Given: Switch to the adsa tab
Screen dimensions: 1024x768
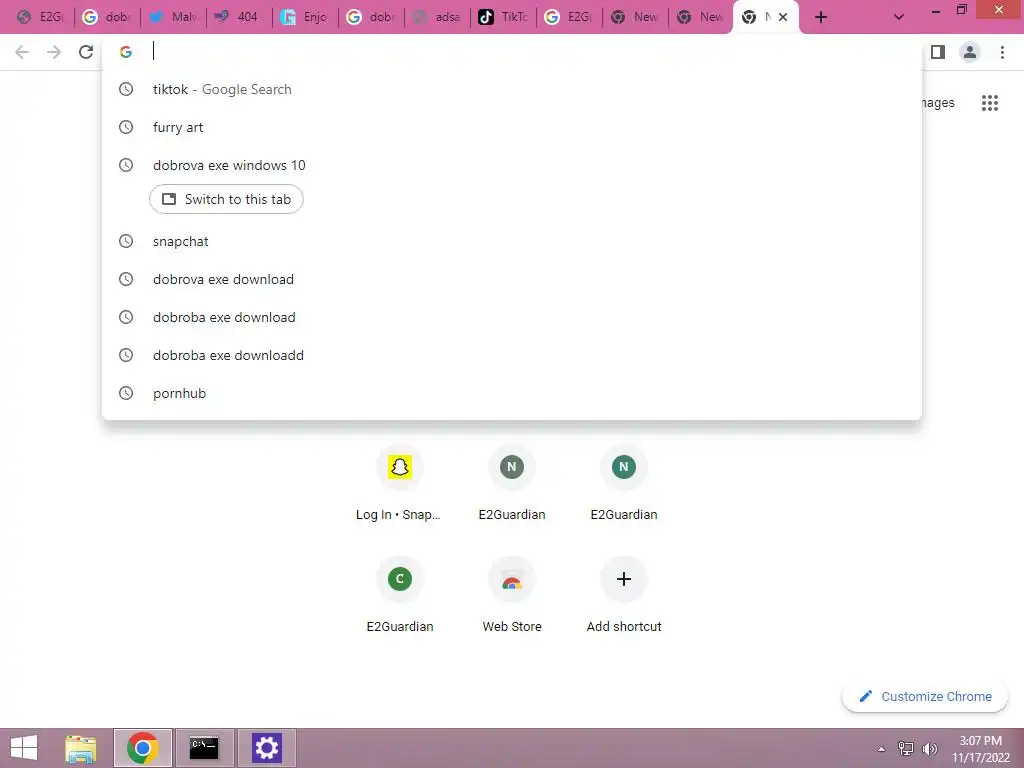Looking at the screenshot, I should (x=437, y=17).
